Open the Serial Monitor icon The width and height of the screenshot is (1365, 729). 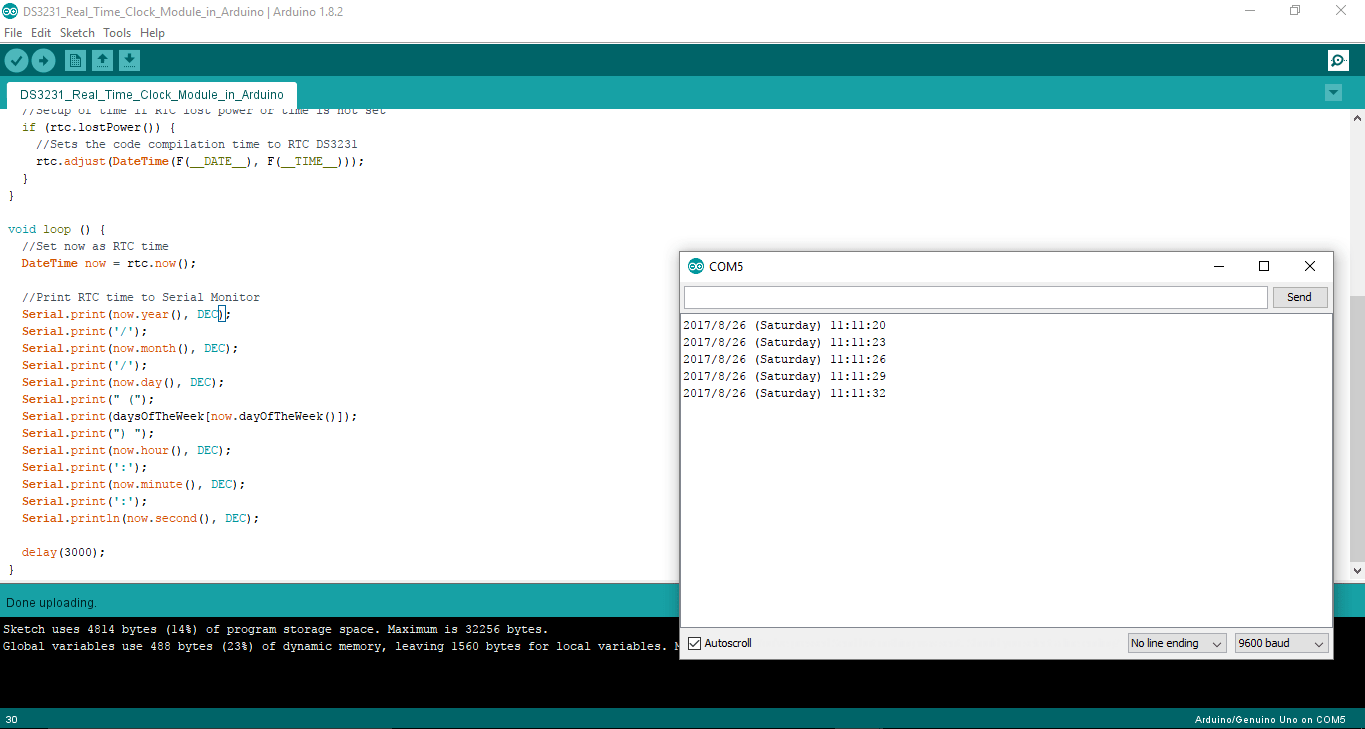(1338, 60)
